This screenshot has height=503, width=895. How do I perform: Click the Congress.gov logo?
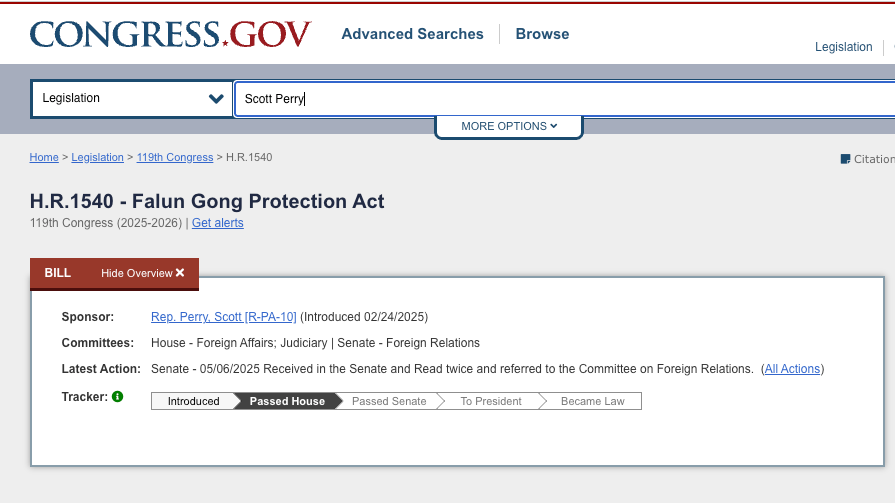point(170,34)
